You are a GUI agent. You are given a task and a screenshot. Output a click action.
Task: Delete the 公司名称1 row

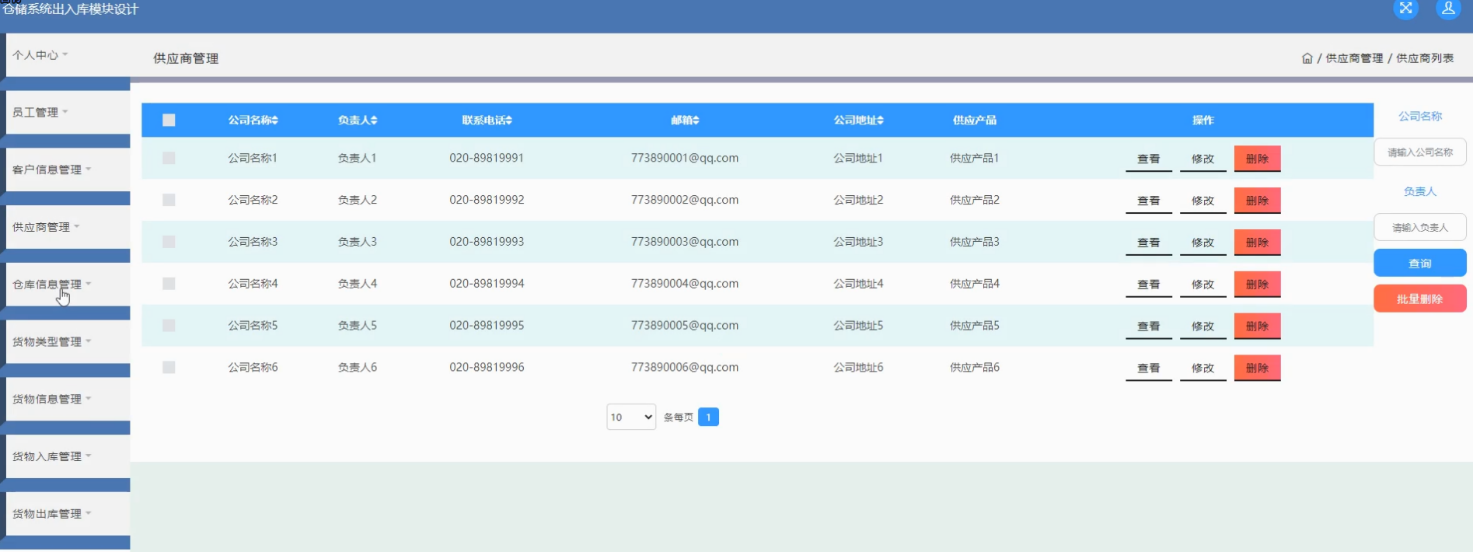(1257, 159)
